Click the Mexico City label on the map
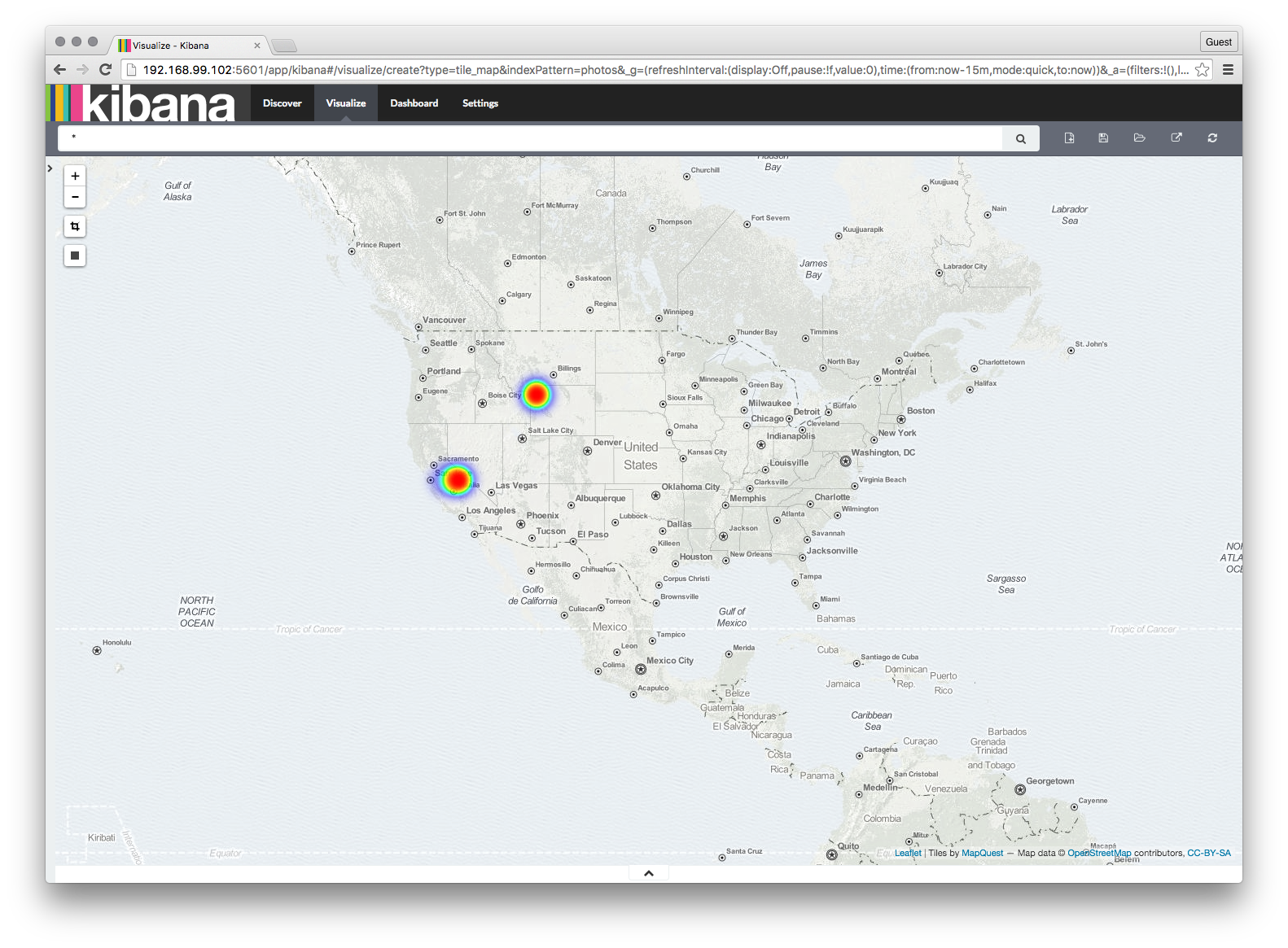 [x=670, y=661]
